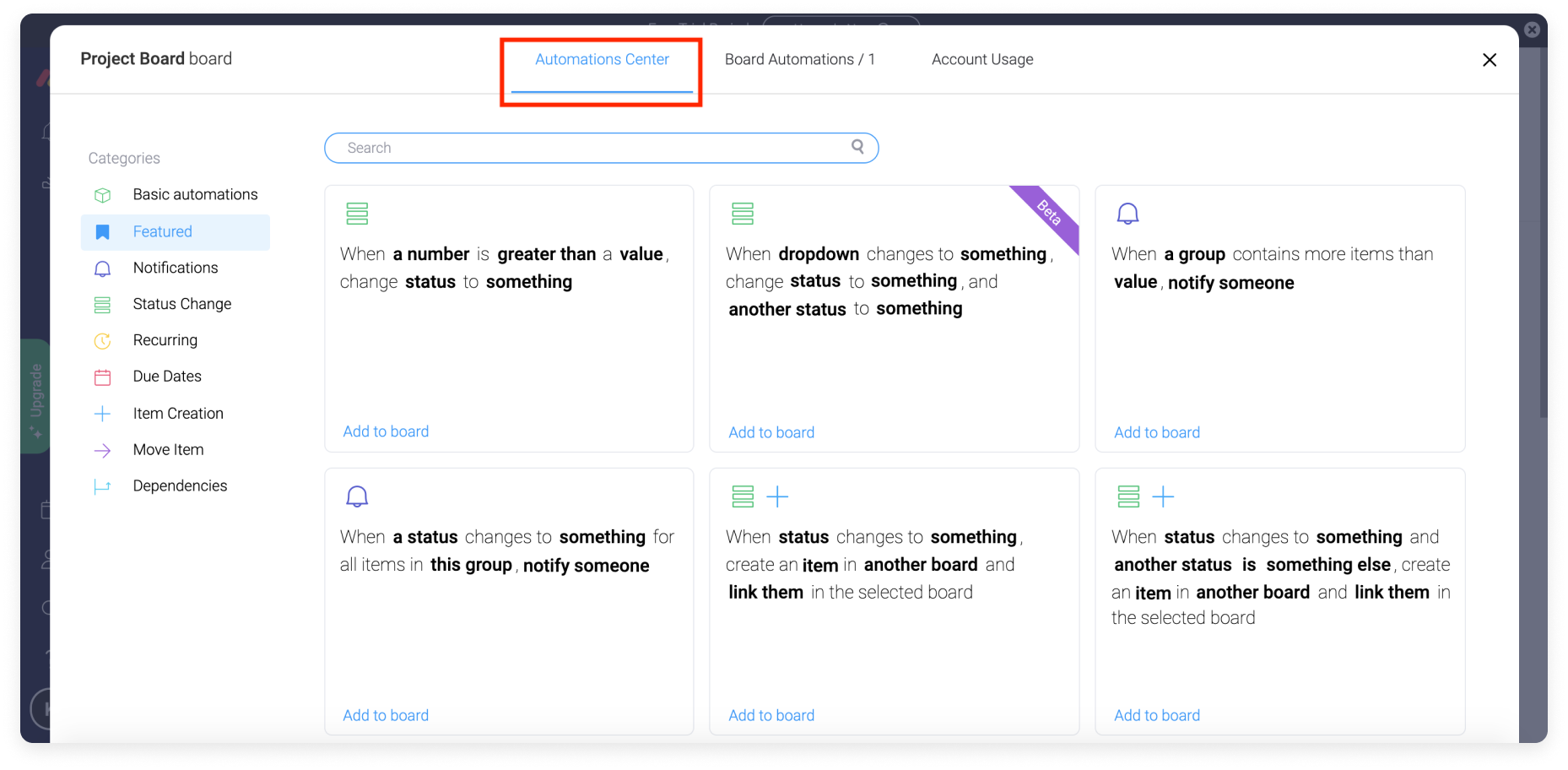Open the Due Dates category
Viewport: 1568px width, 770px height.
tap(176, 377)
